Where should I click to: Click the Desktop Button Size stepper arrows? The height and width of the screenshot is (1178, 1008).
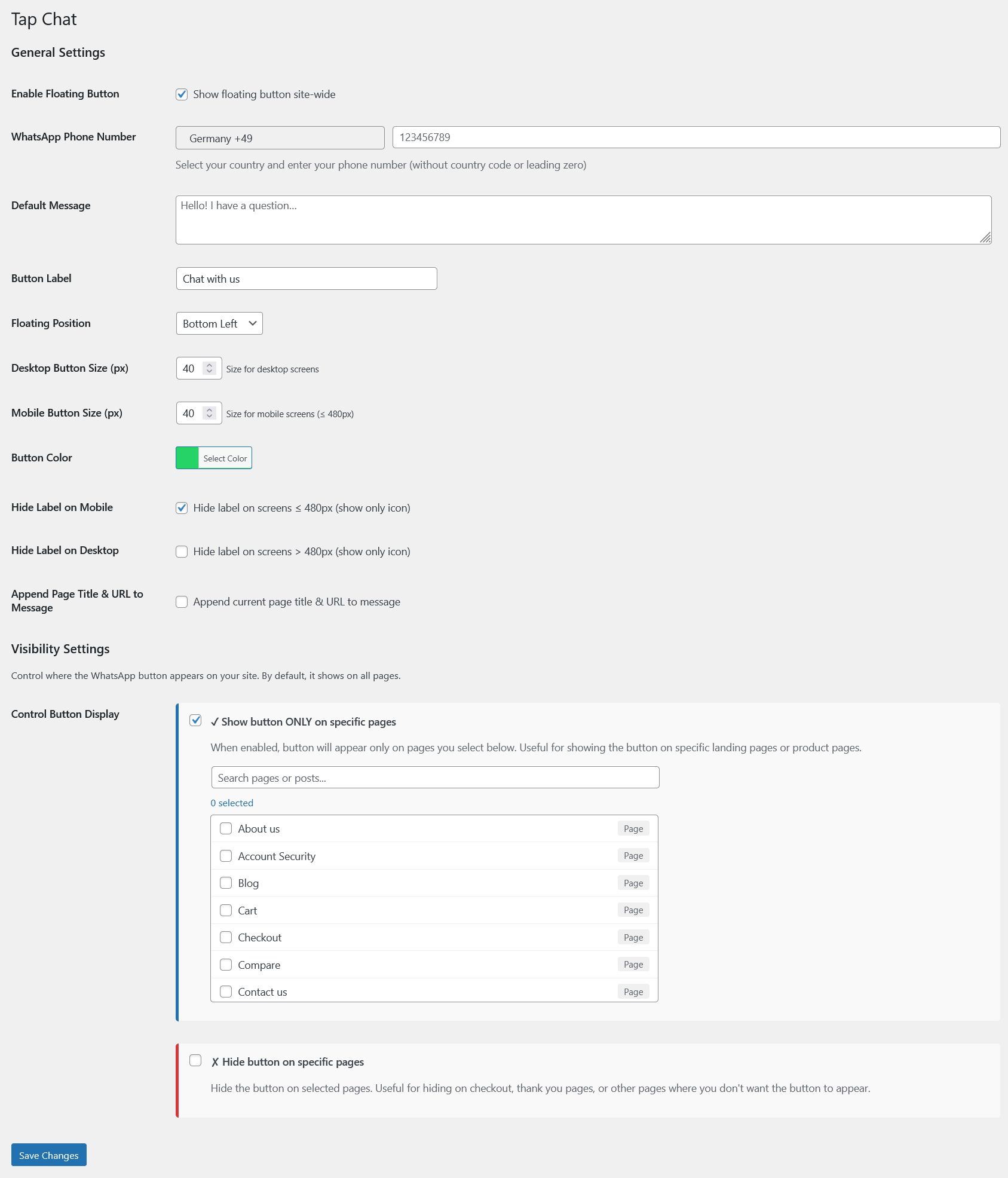(x=209, y=368)
